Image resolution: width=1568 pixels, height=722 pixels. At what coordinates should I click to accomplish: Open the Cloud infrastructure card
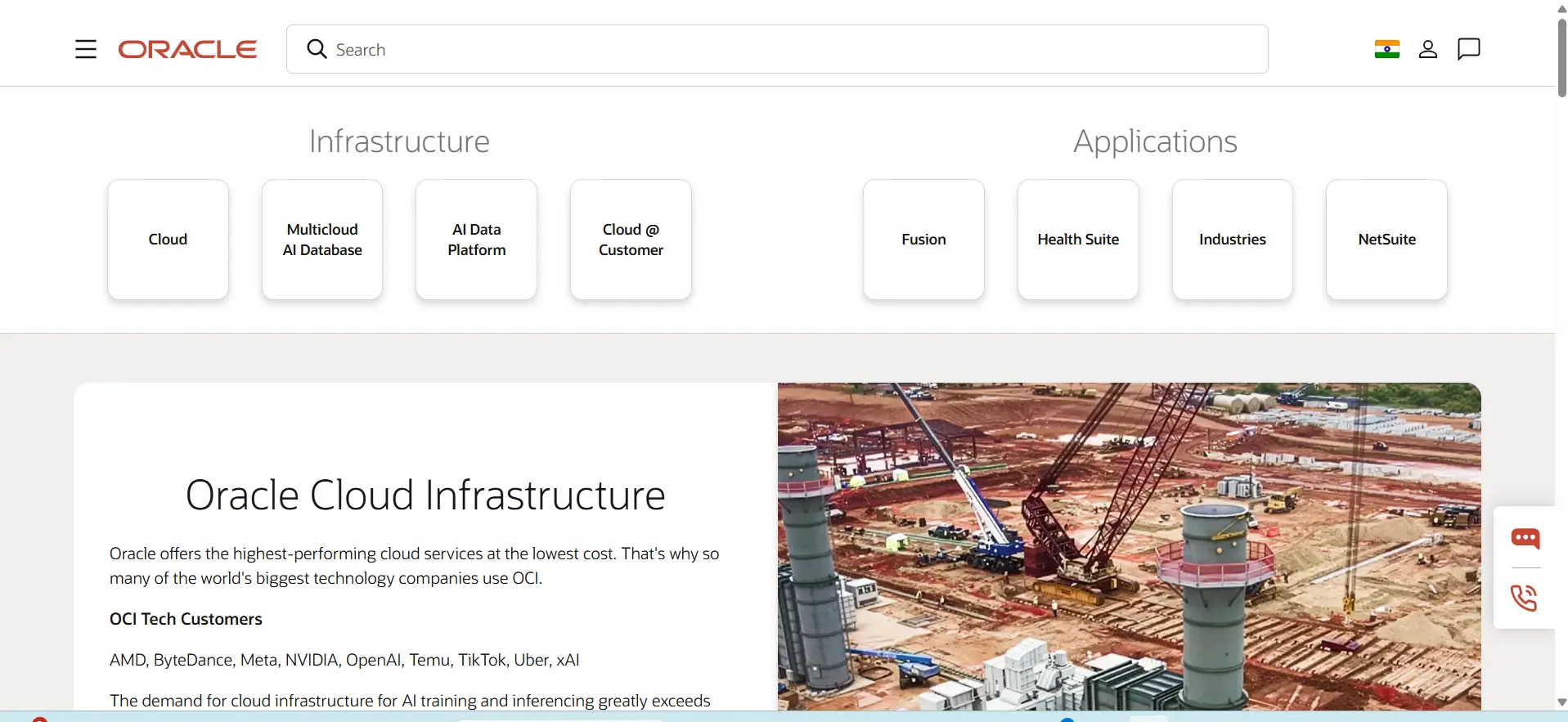[x=168, y=240]
